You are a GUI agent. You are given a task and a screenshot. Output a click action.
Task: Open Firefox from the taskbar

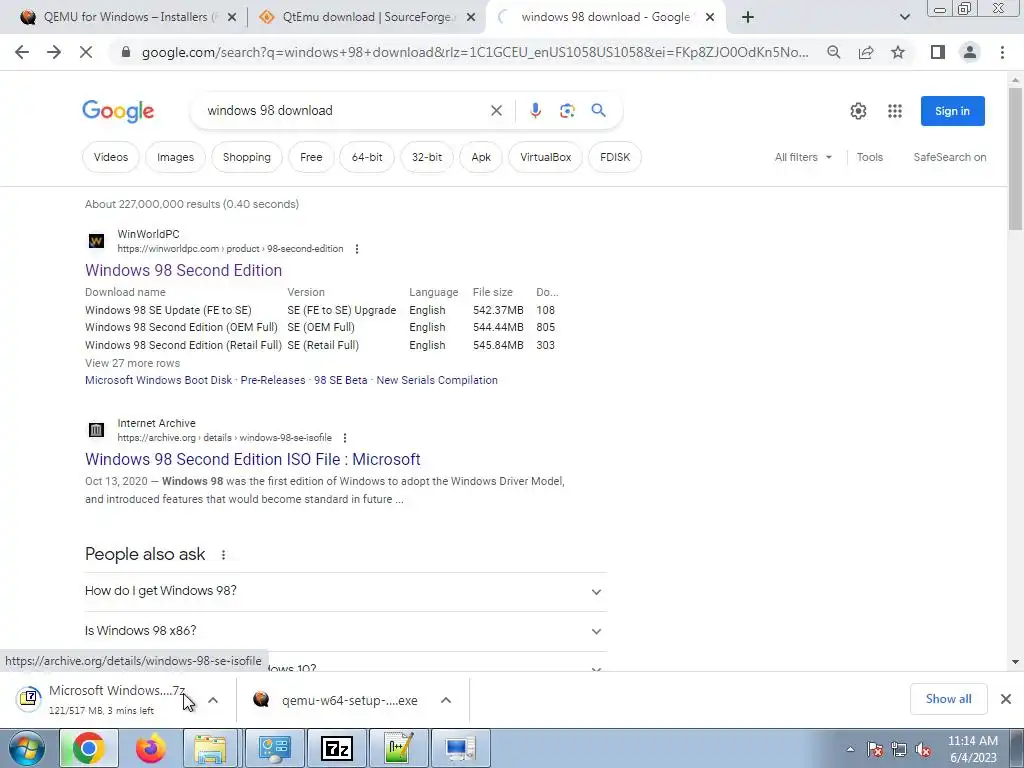[x=150, y=748]
